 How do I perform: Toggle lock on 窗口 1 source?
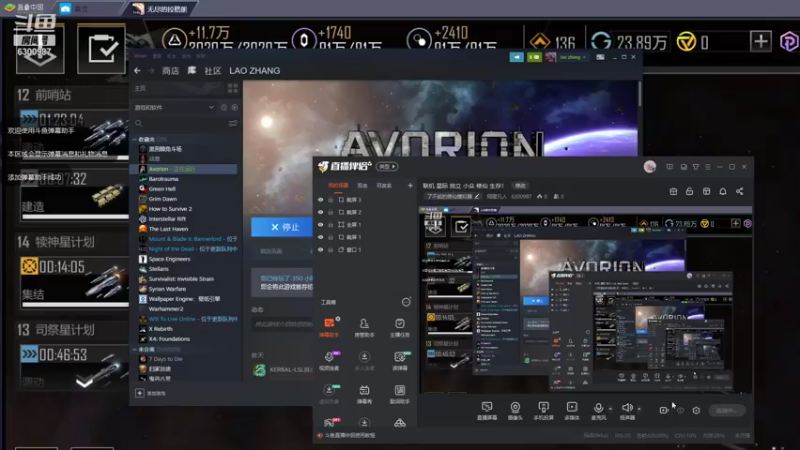[x=331, y=249]
